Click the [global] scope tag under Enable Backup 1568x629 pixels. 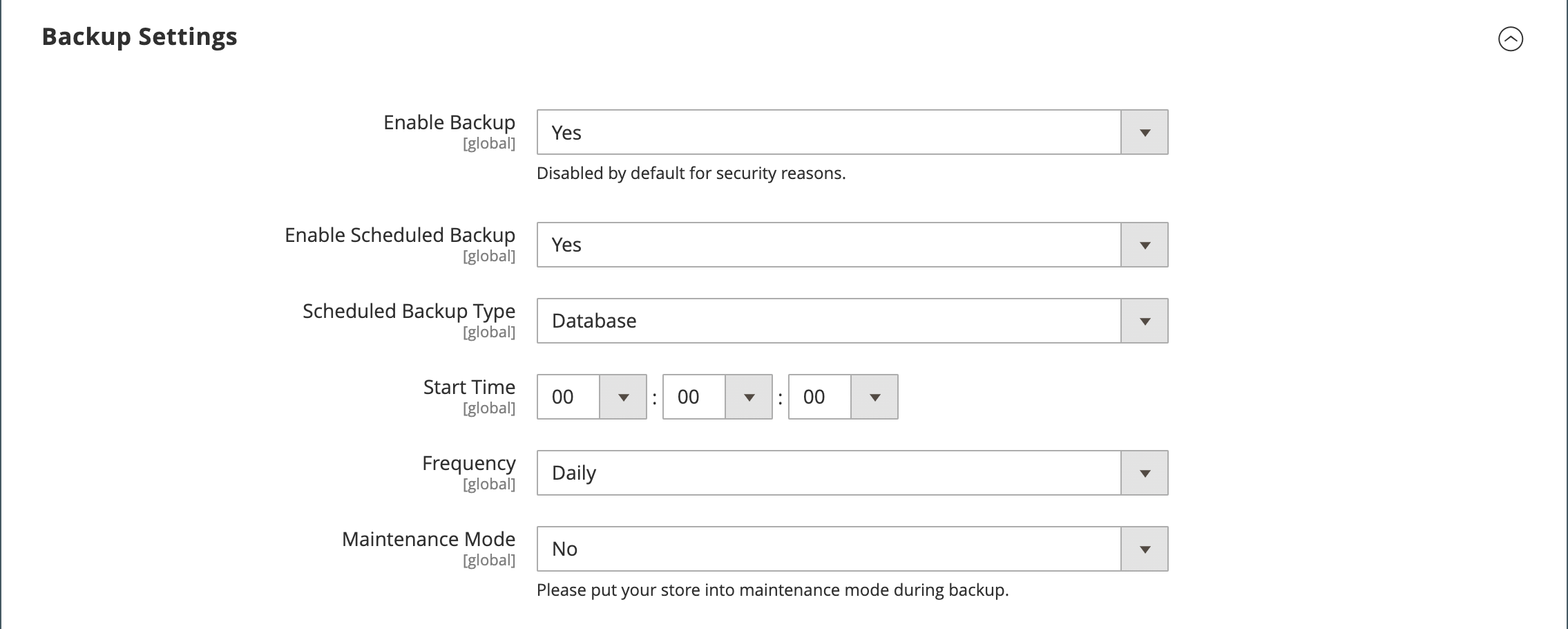click(489, 143)
